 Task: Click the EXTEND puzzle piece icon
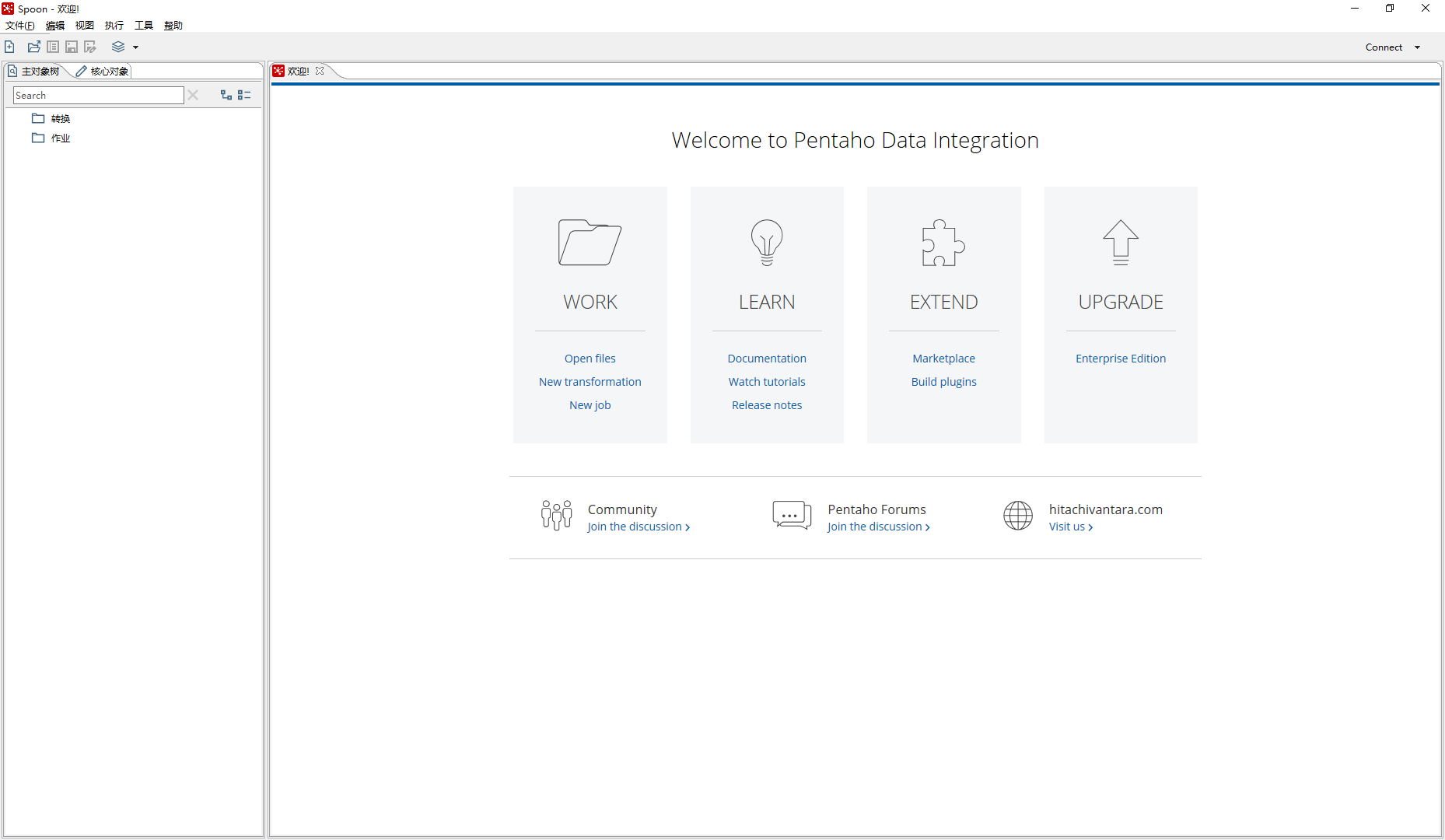[x=943, y=243]
